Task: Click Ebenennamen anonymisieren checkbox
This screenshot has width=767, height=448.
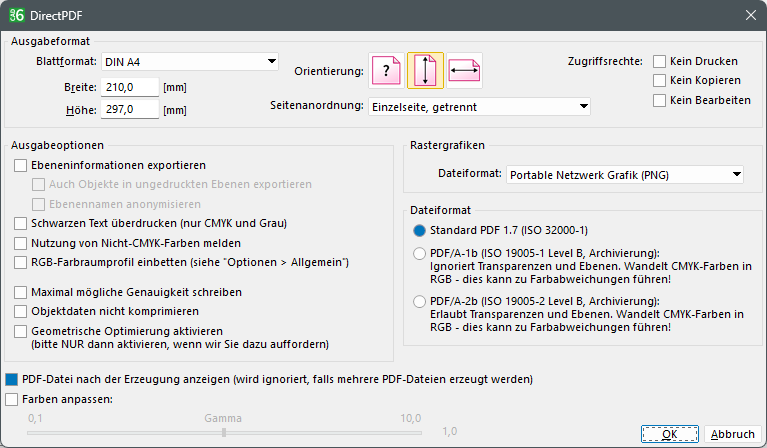Action: 38,204
